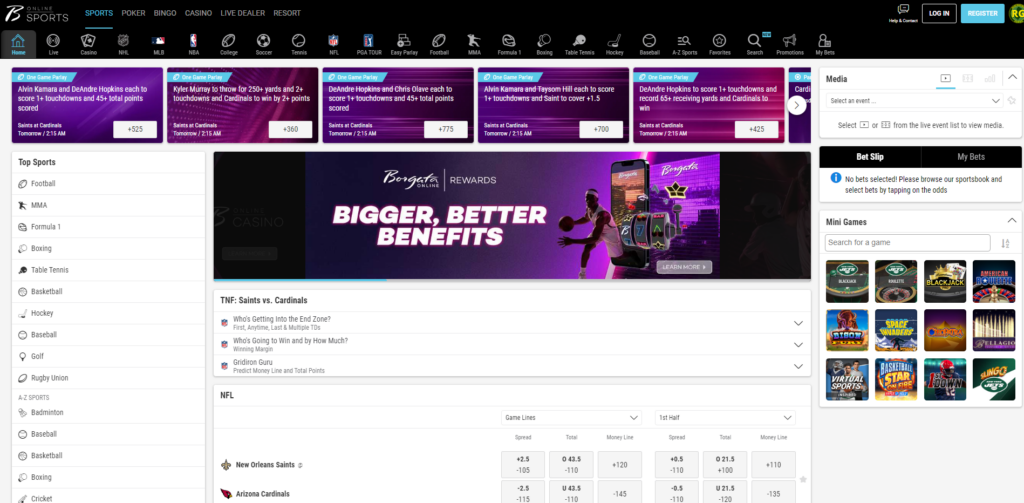1024x503 pixels.
Task: Open the 1st Half dropdown
Action: tap(725, 417)
